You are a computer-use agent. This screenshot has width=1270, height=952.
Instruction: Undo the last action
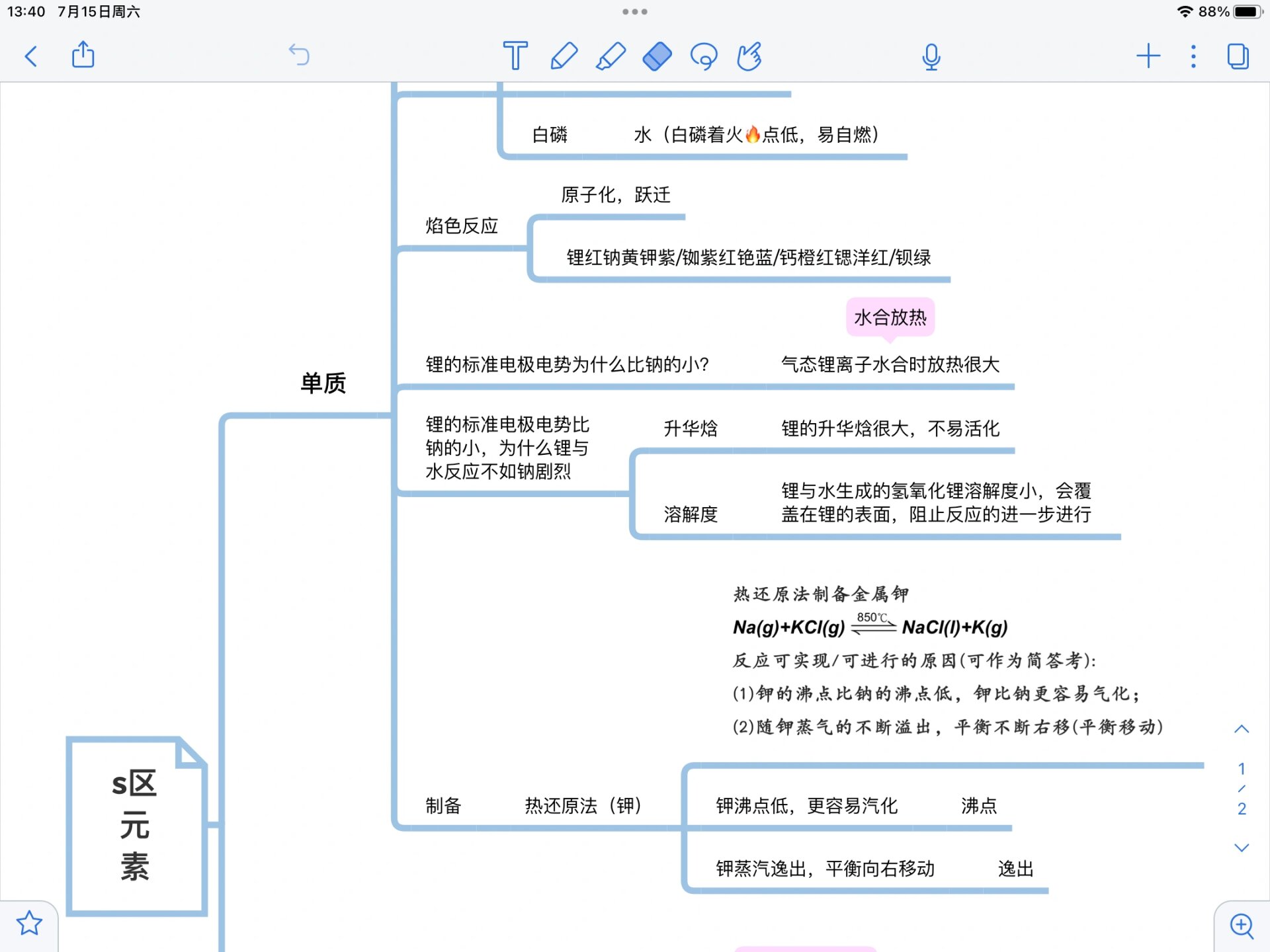[x=299, y=55]
